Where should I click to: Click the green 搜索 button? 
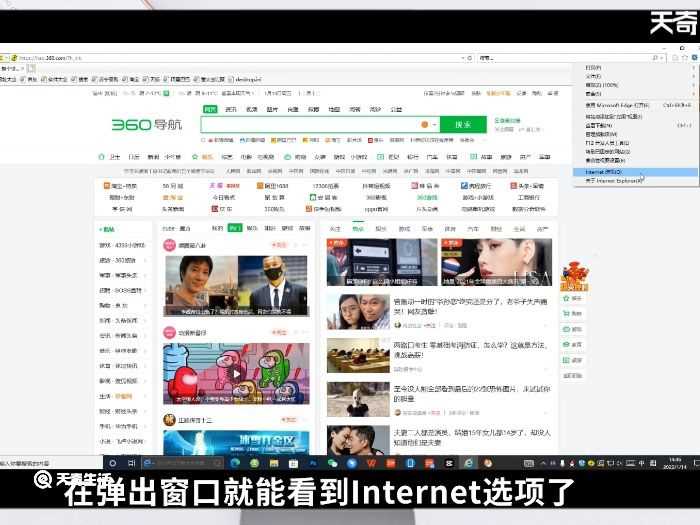tap(463, 125)
